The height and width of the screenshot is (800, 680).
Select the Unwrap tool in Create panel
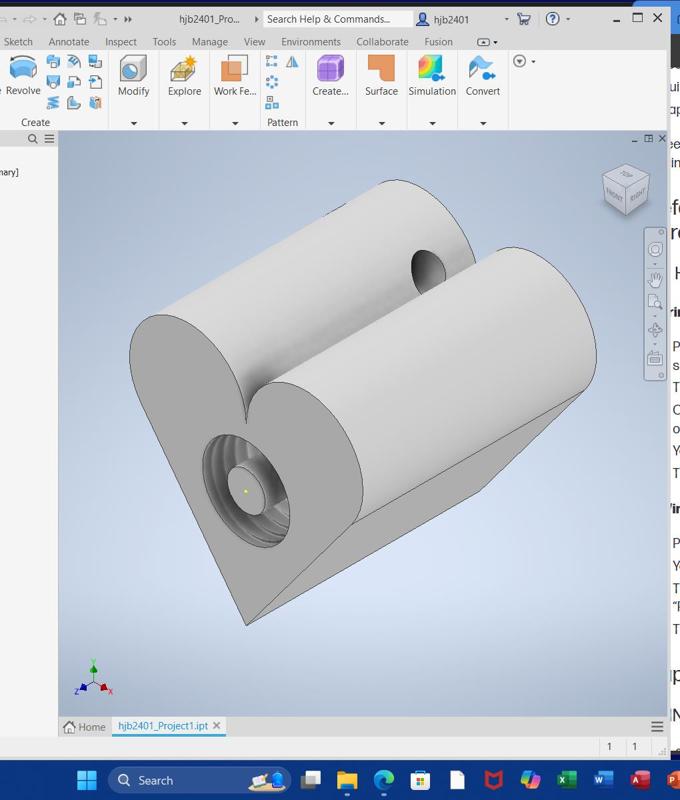[95, 103]
